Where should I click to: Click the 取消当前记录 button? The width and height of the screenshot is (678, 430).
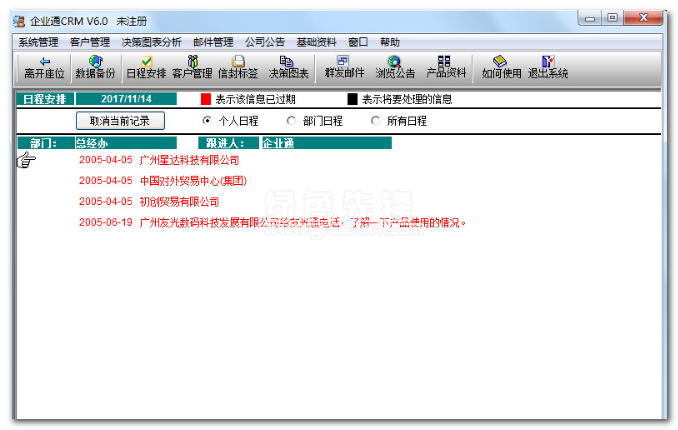120,121
